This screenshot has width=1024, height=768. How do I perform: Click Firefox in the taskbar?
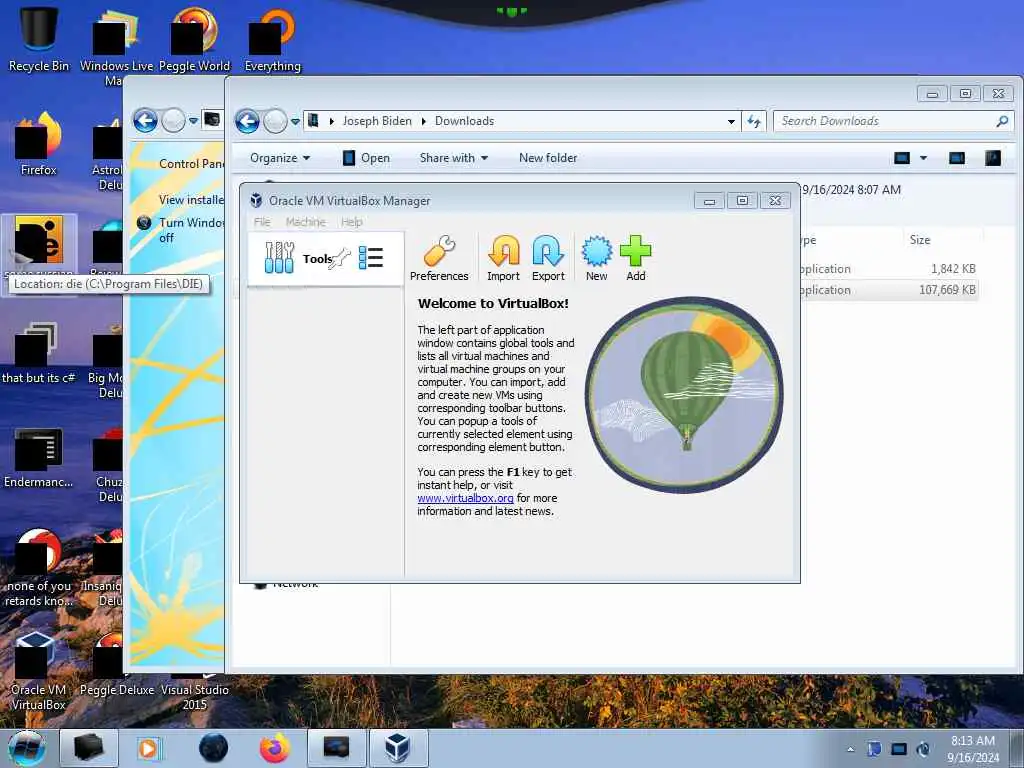pyautogui.click(x=275, y=748)
